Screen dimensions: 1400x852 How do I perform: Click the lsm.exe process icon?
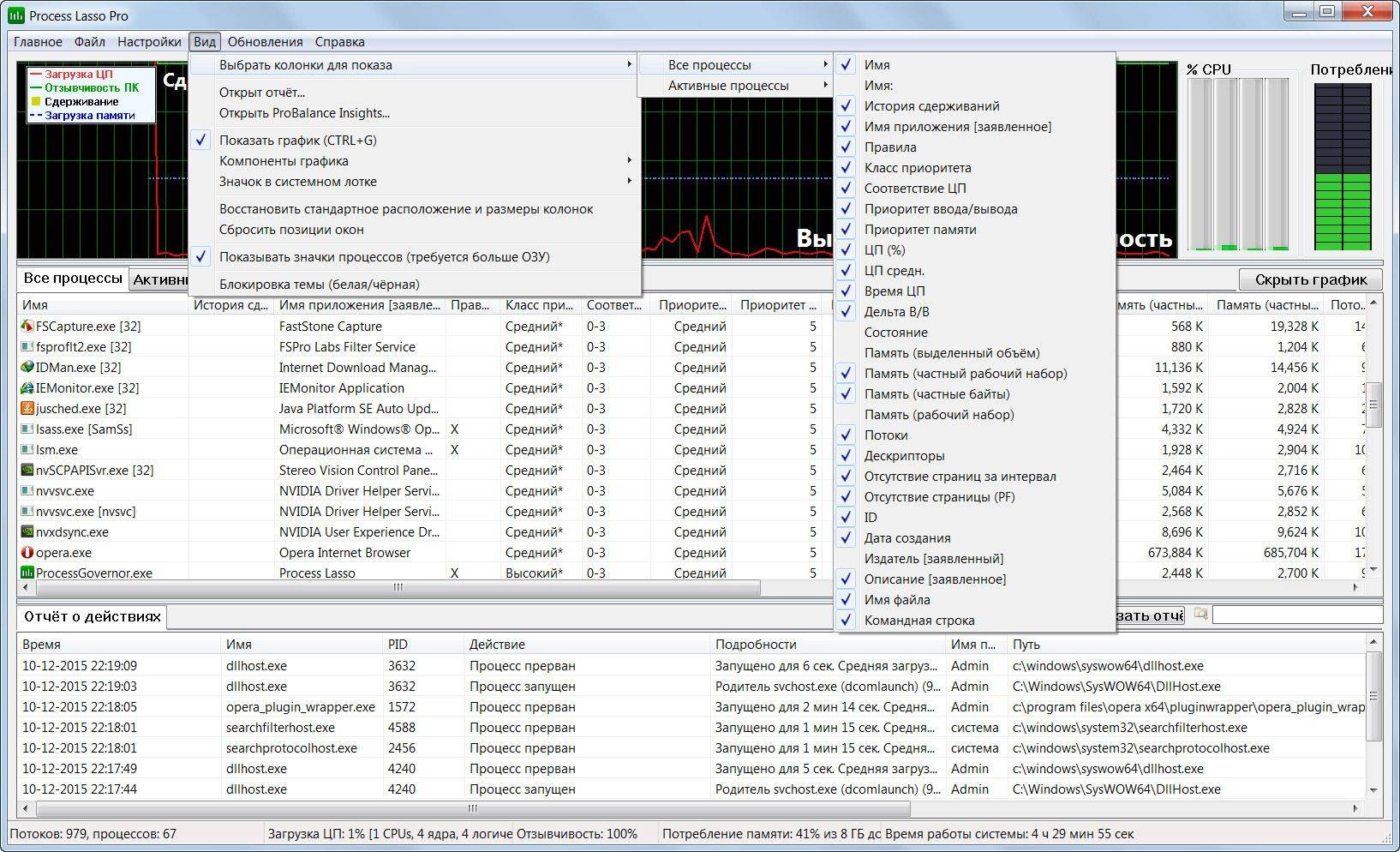(27, 449)
